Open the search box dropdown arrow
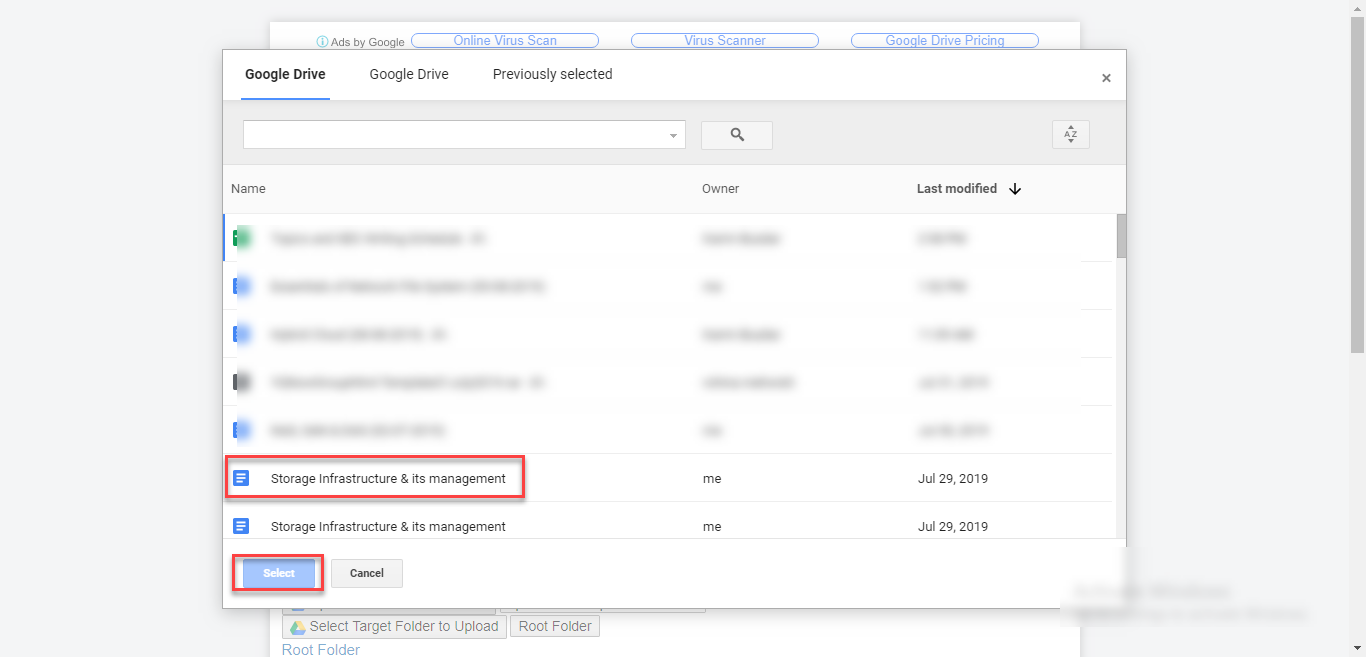Image resolution: width=1366 pixels, height=657 pixels. 673,136
